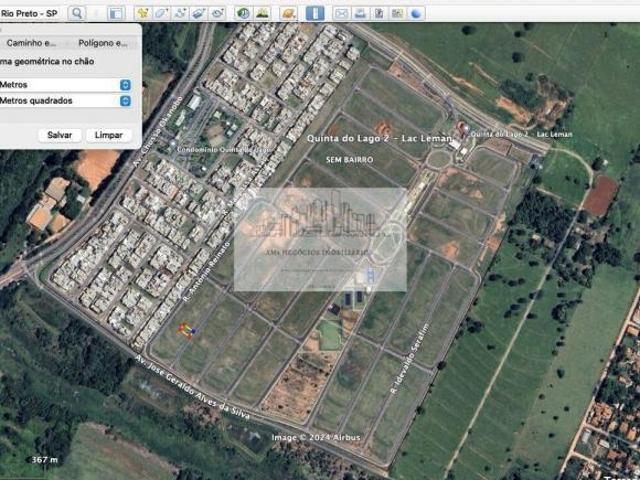Open View in Google Maps icon
Image resolution: width=640 pixels, height=480 pixels.
[x=398, y=13]
